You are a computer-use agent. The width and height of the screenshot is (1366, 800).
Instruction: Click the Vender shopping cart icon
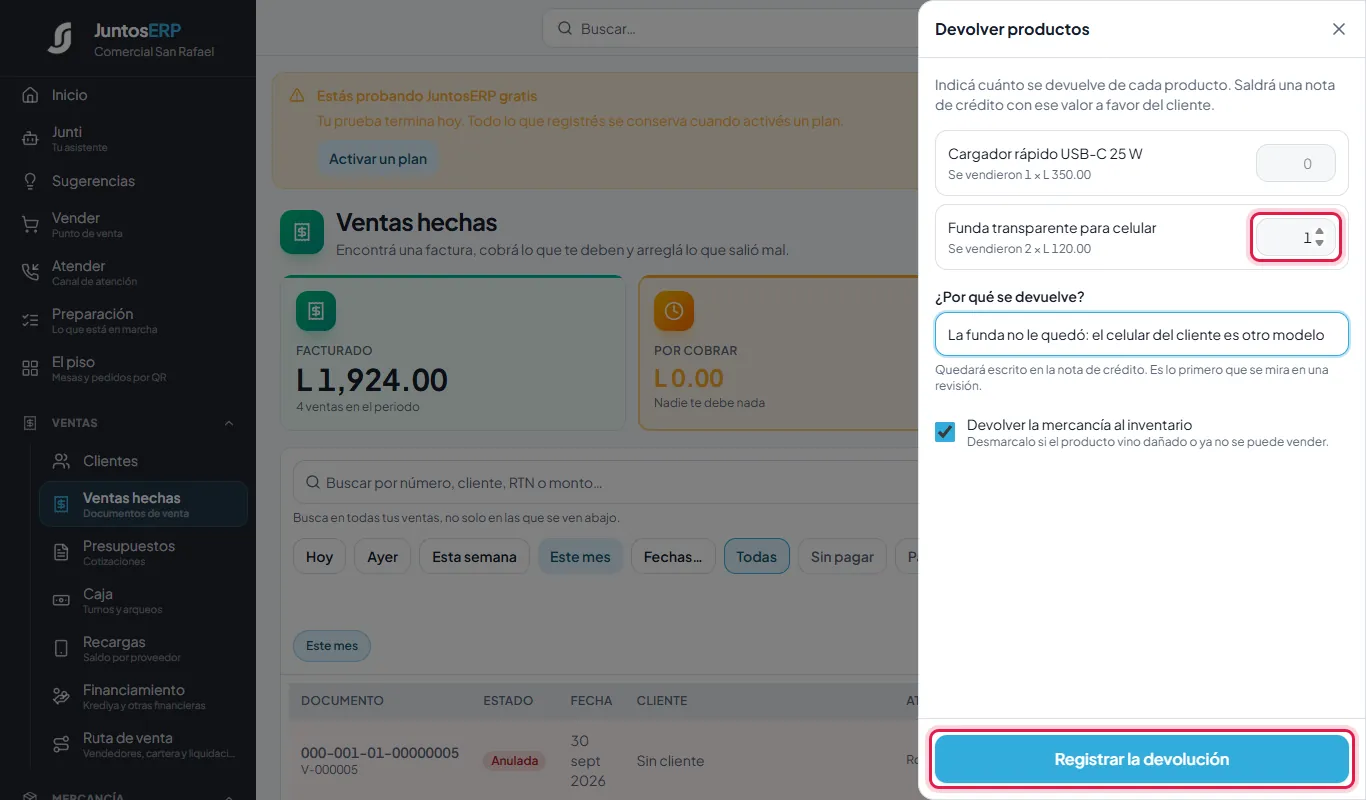point(30,225)
